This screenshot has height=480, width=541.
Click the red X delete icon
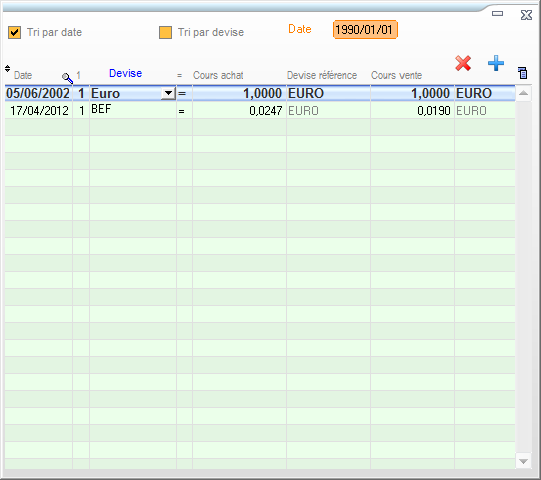pyautogui.click(x=463, y=63)
